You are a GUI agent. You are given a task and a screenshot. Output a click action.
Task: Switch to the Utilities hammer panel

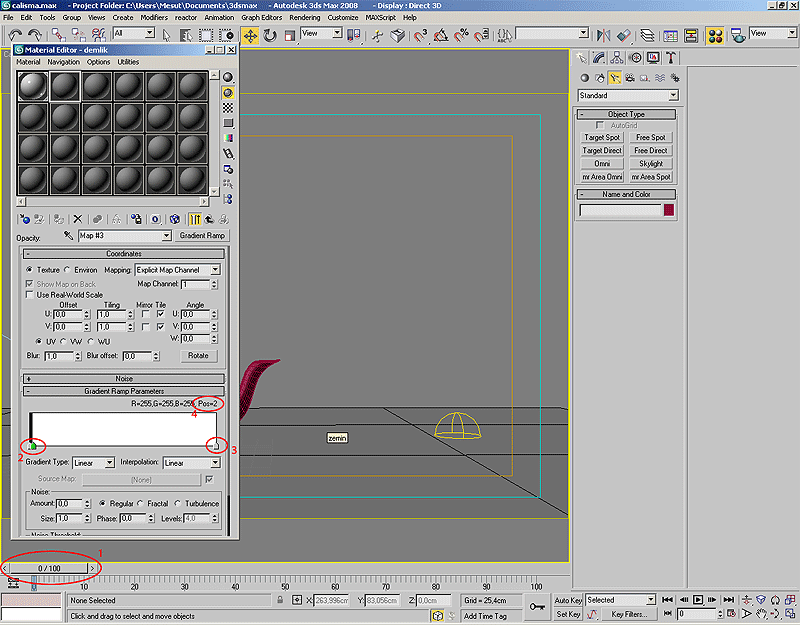click(x=671, y=58)
